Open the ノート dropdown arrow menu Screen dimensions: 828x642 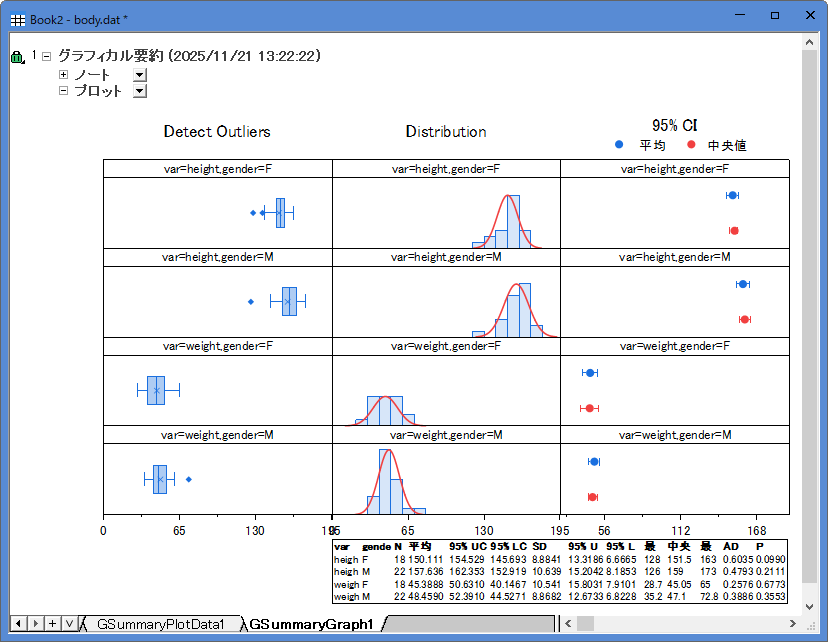[x=140, y=75]
